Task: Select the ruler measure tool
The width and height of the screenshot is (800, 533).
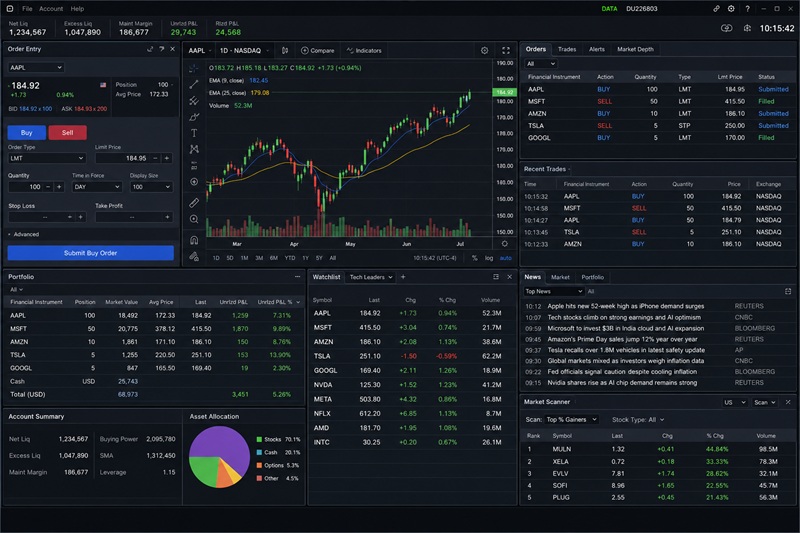Action: click(x=193, y=202)
